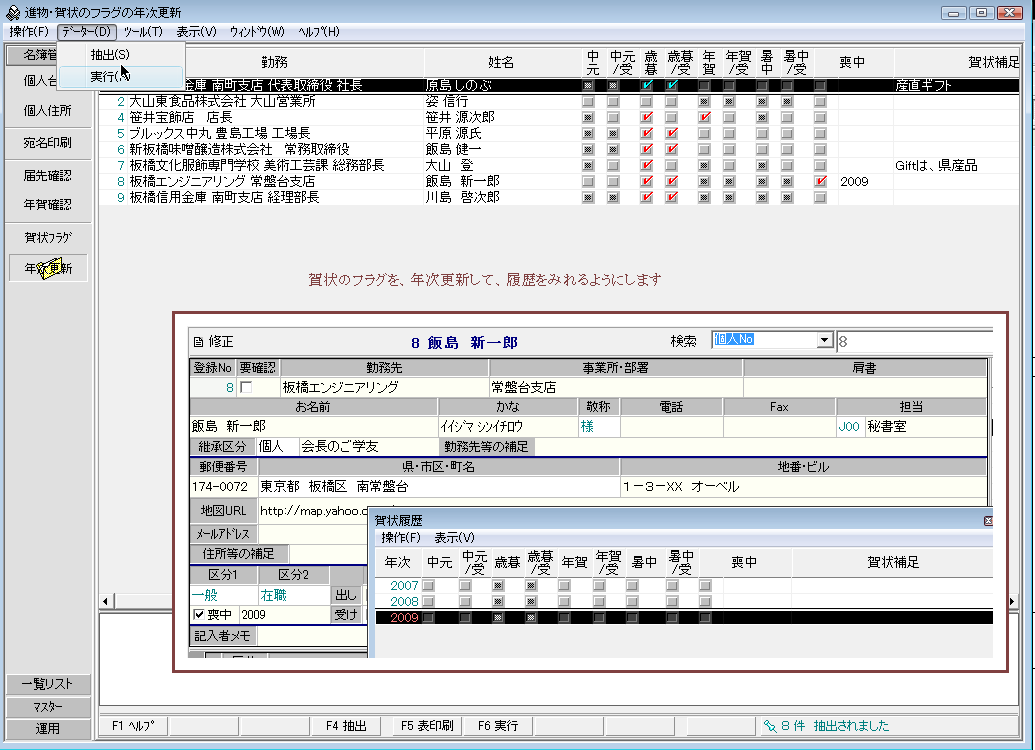Click the magnifier icon in the status bar
Screen dimensions: 1035x750
770,726
